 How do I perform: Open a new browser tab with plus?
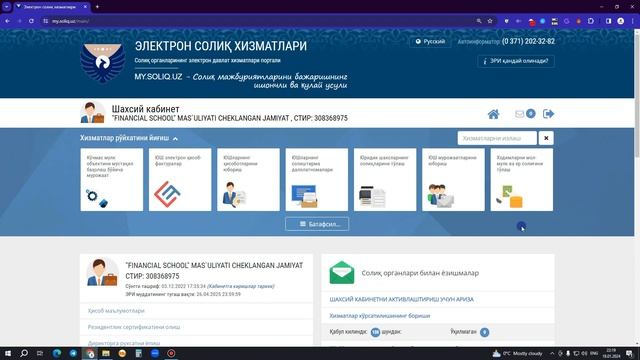pos(97,7)
